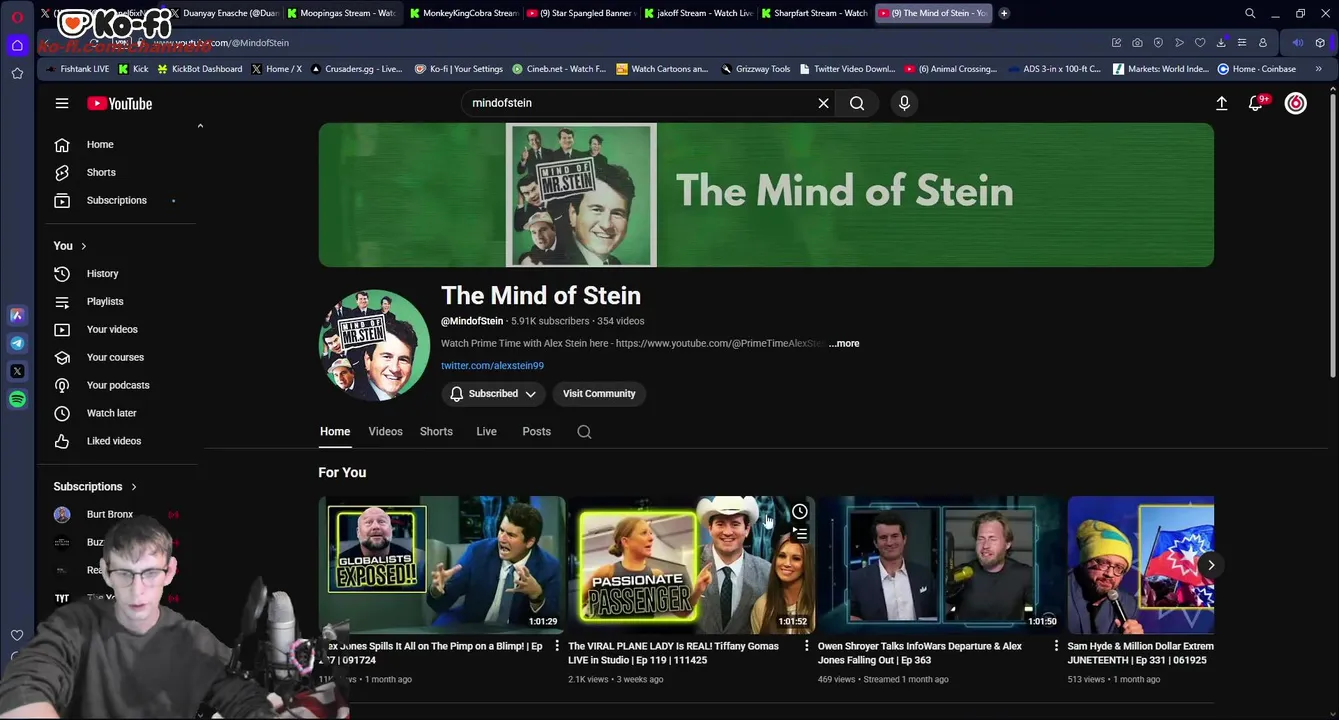Open a new browser tab

tap(1004, 13)
